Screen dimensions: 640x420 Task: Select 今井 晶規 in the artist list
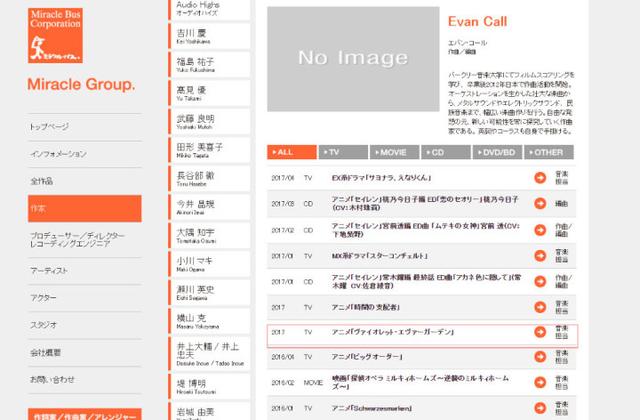click(x=209, y=207)
